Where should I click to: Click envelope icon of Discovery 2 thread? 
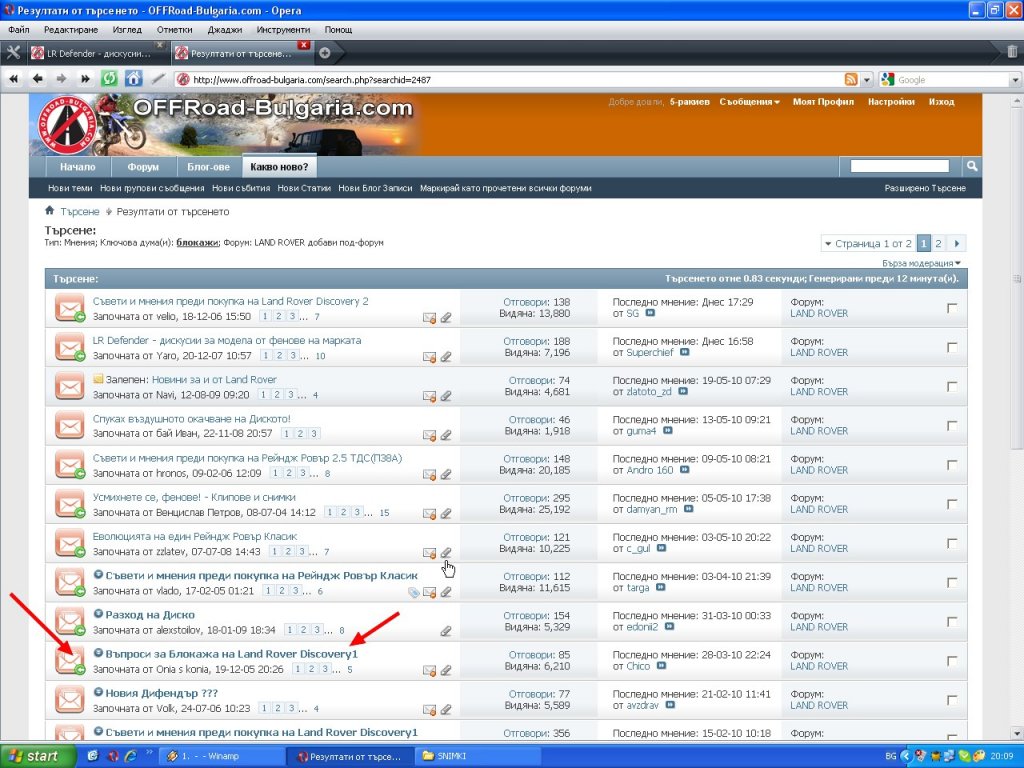click(429, 318)
